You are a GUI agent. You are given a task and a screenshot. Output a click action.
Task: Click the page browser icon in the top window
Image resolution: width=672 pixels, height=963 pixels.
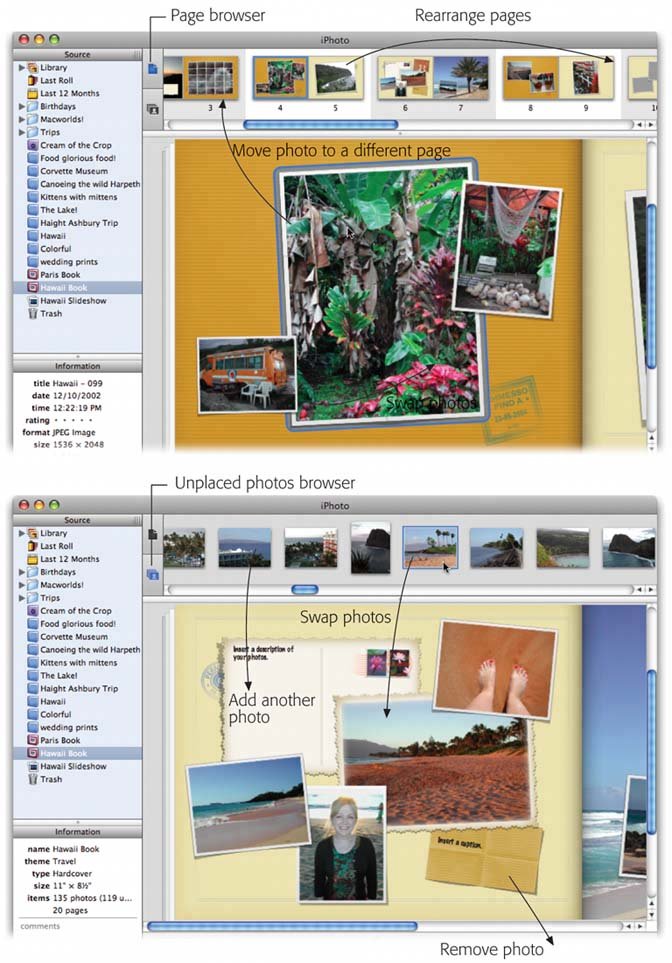[x=153, y=69]
